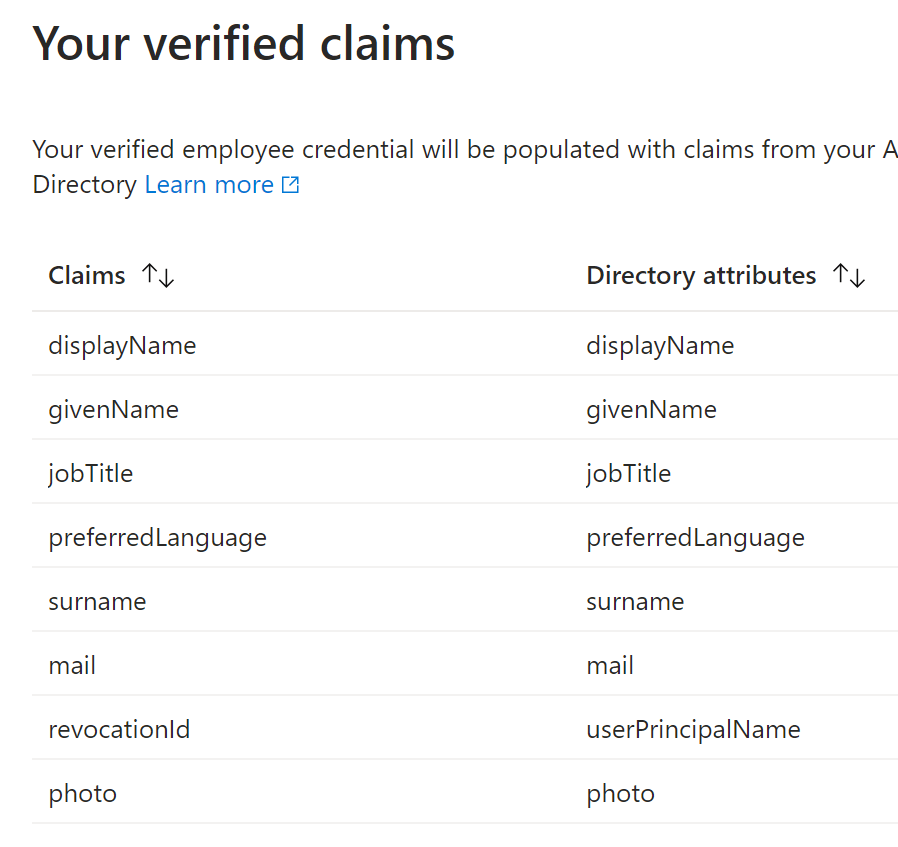Select givenName in the Claims column

tap(113, 410)
